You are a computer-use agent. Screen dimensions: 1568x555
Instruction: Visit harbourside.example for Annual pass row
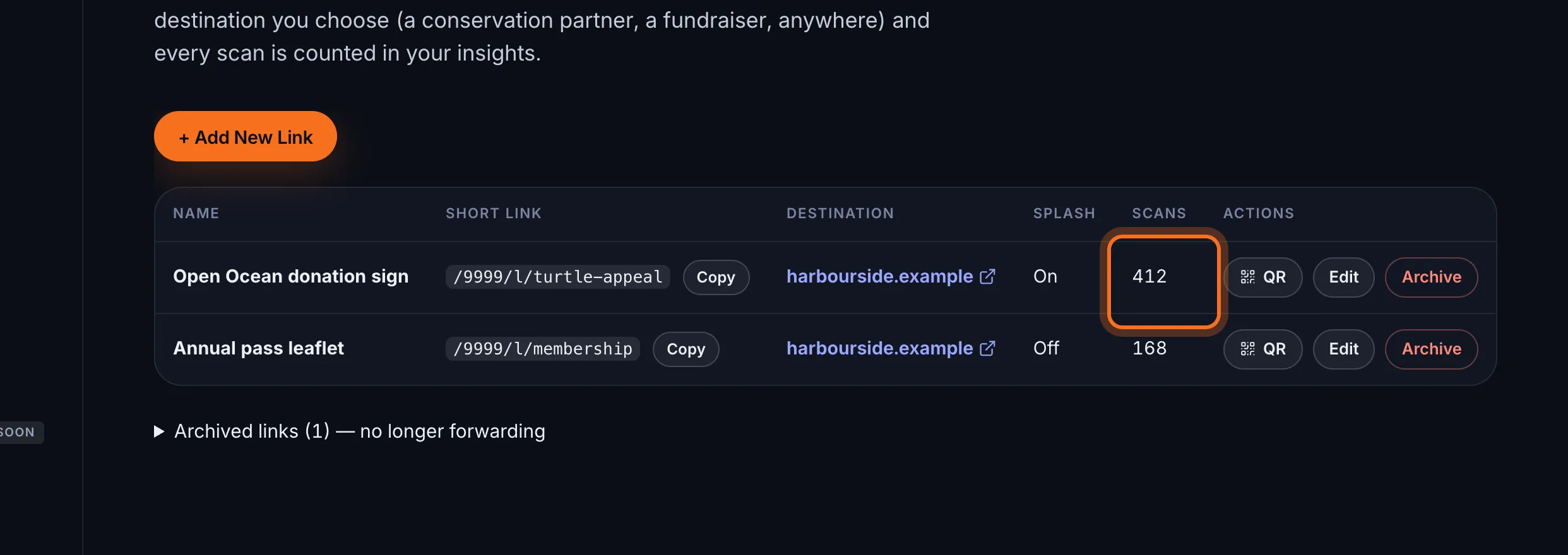click(879, 348)
